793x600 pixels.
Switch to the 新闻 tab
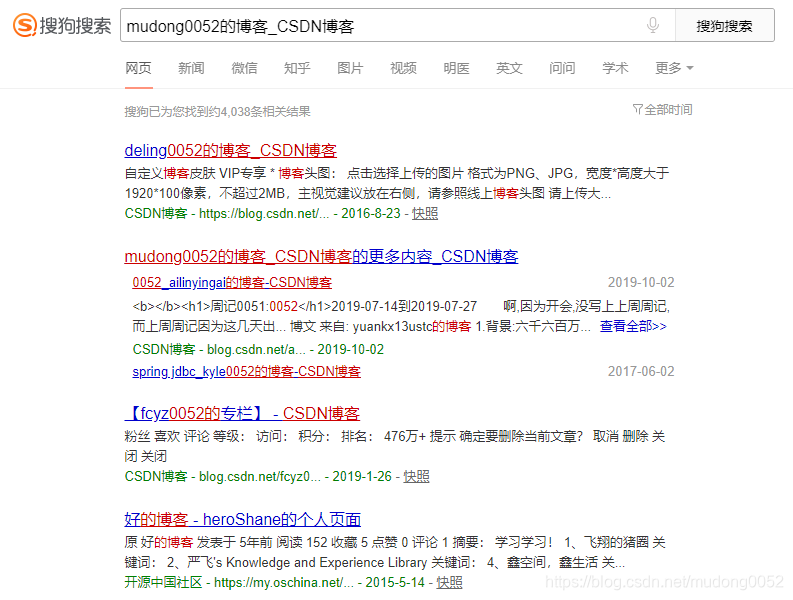[191, 68]
